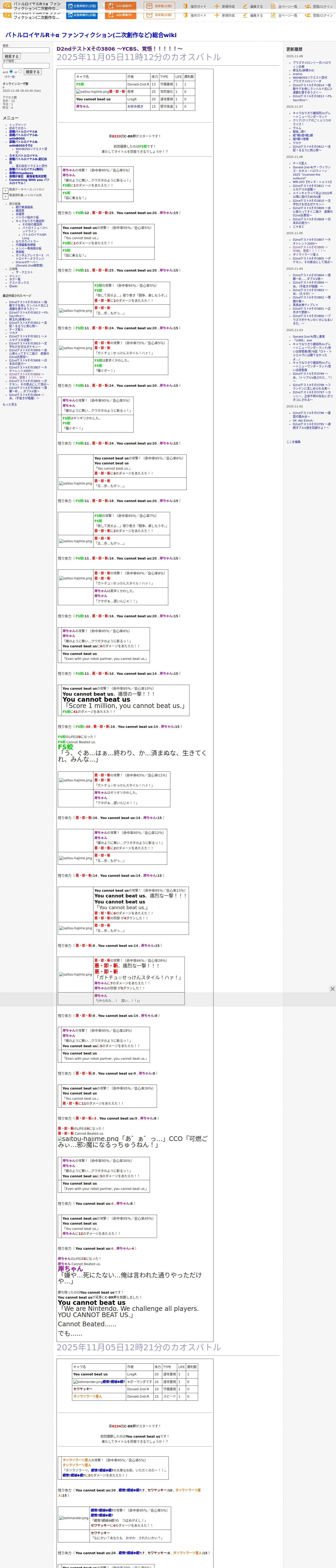The height and width of the screenshot is (1568, 336).
Task: Click ここを編集 below update history
Action: [293, 442]
